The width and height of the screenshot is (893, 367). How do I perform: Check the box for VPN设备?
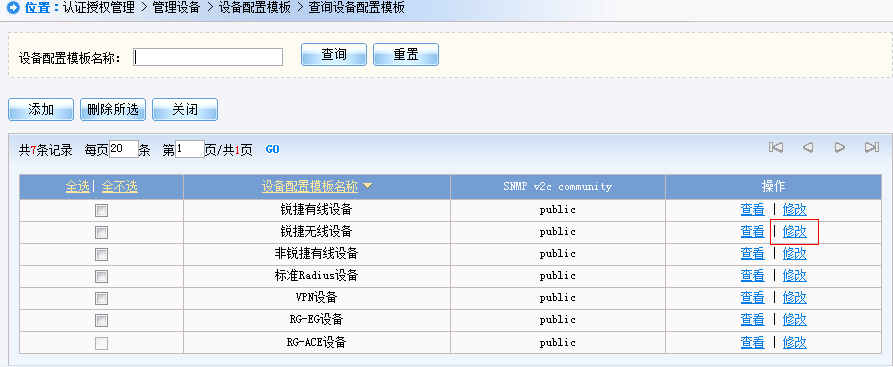[101, 298]
